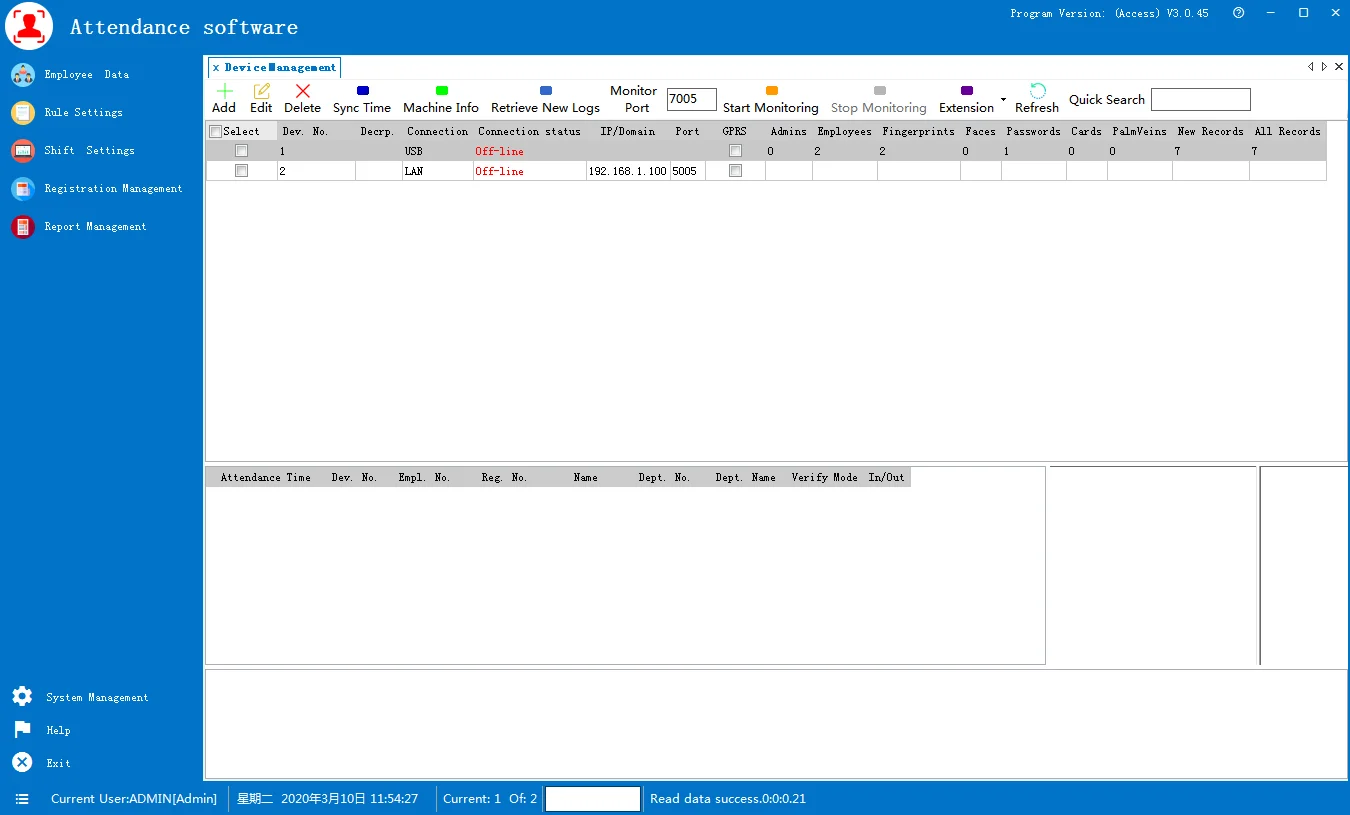Click the Edit device icon
The width and height of the screenshot is (1350, 815).
(261, 91)
